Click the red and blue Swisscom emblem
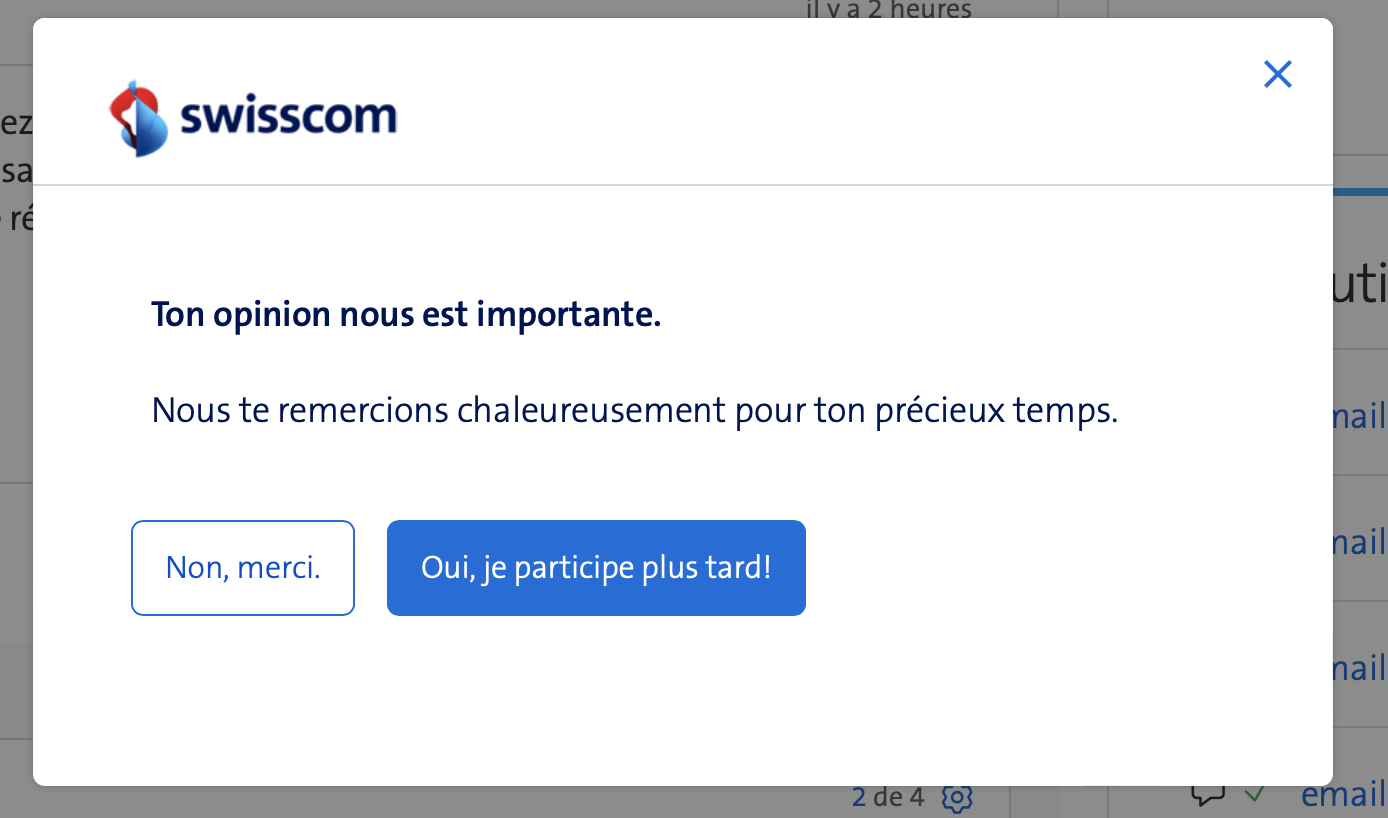1388x818 pixels. coord(137,119)
